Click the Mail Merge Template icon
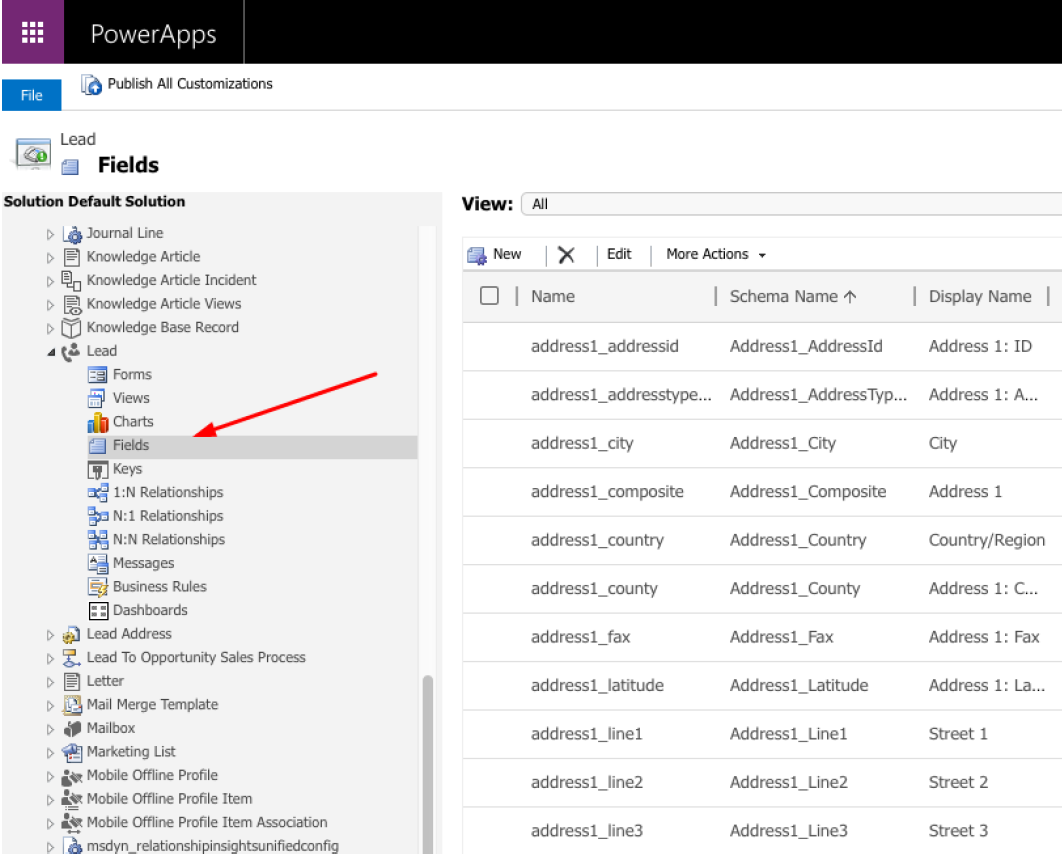The width and height of the screenshot is (1063, 867). (72, 706)
